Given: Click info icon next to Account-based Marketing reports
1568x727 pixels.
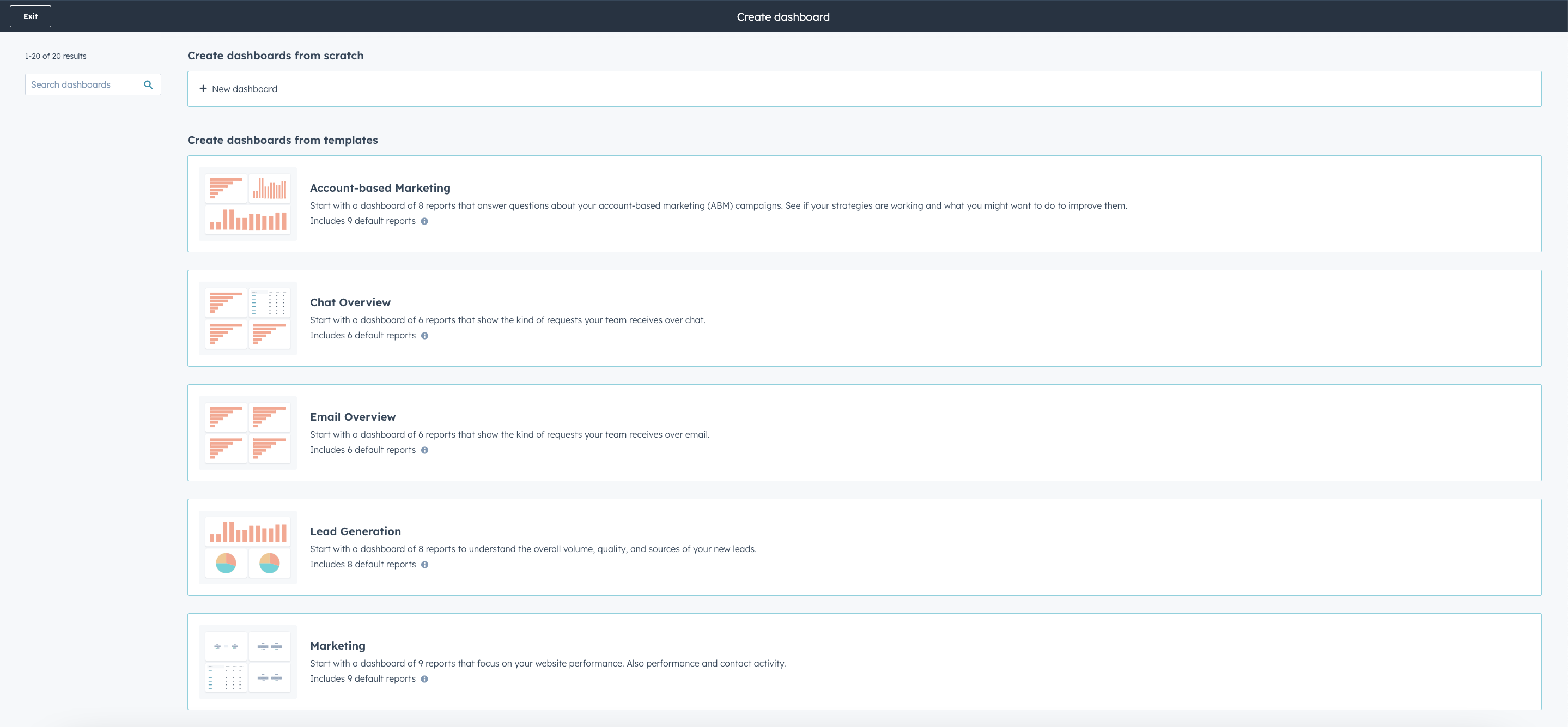Looking at the screenshot, I should [424, 222].
